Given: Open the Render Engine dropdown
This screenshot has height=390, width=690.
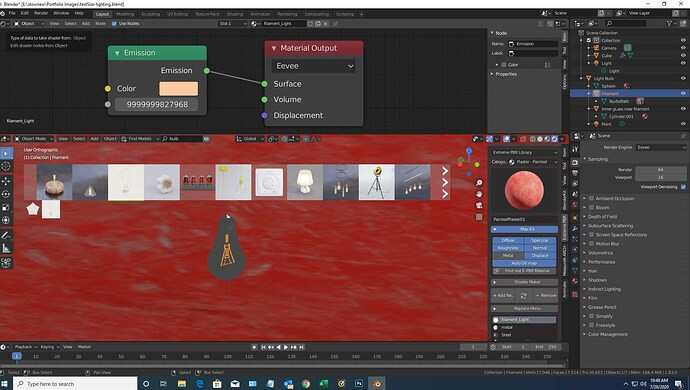Looking at the screenshot, I should [x=661, y=147].
